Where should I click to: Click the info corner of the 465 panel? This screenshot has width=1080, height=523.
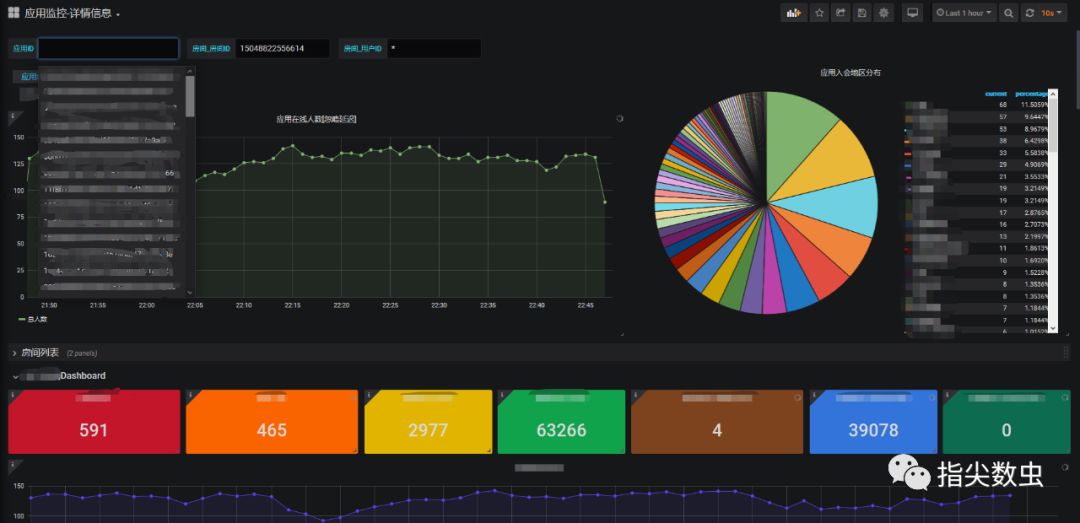pyautogui.click(x=191, y=395)
